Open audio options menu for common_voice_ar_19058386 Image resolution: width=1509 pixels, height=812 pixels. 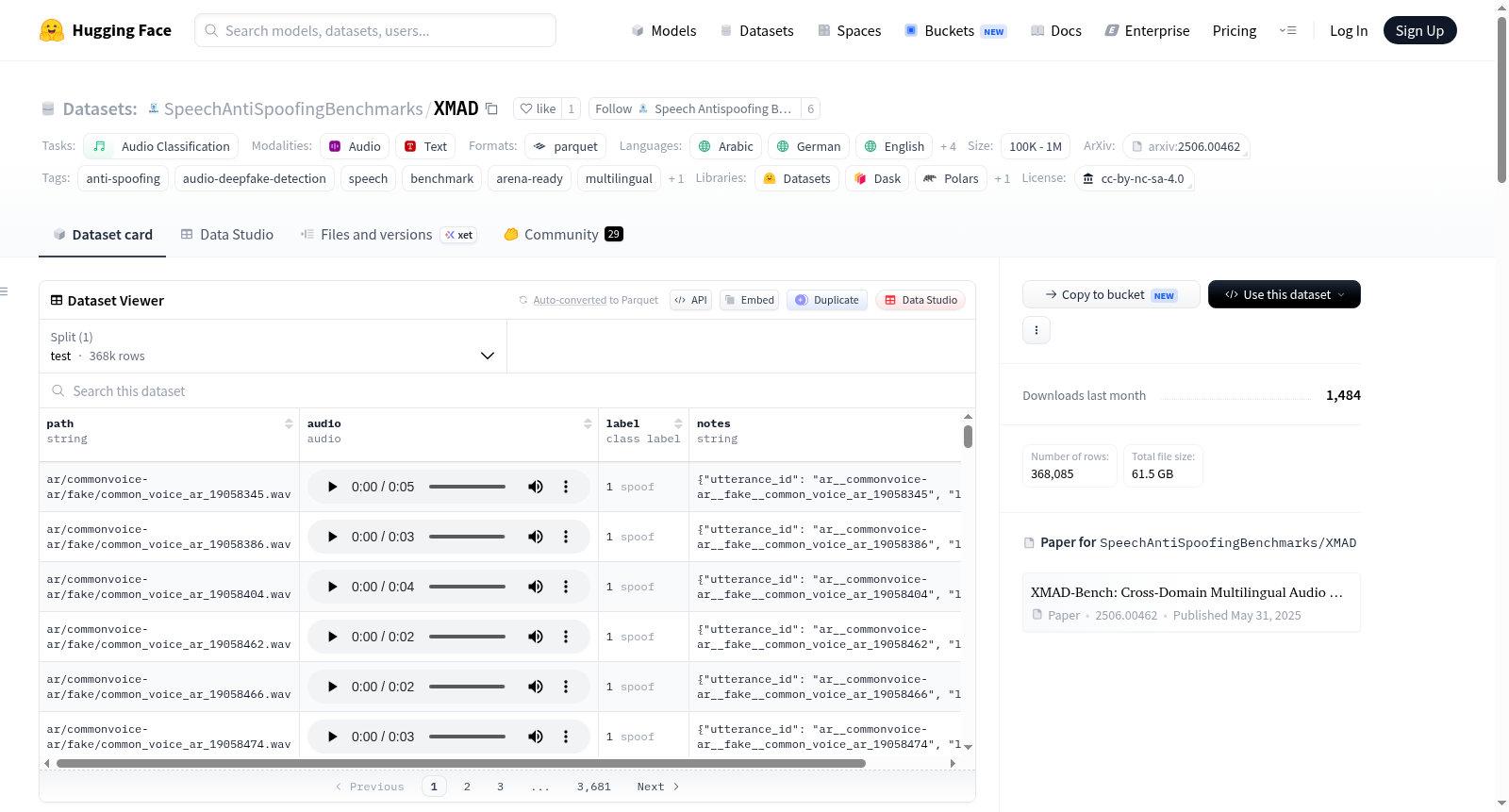(566, 537)
